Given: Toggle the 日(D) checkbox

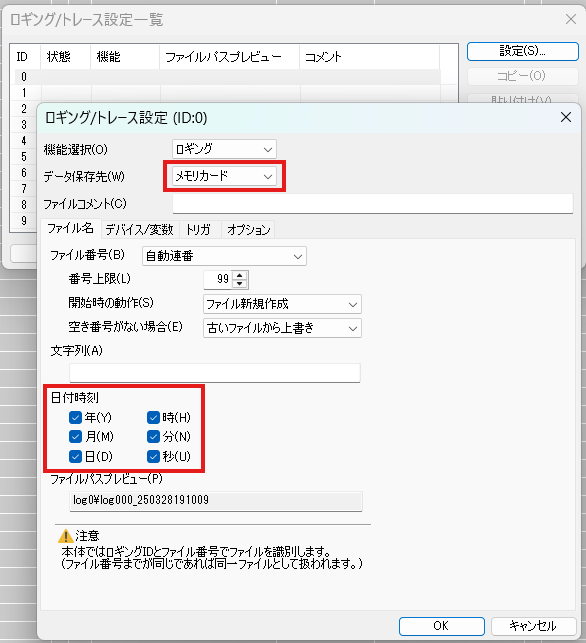Looking at the screenshot, I should click(x=75, y=456).
